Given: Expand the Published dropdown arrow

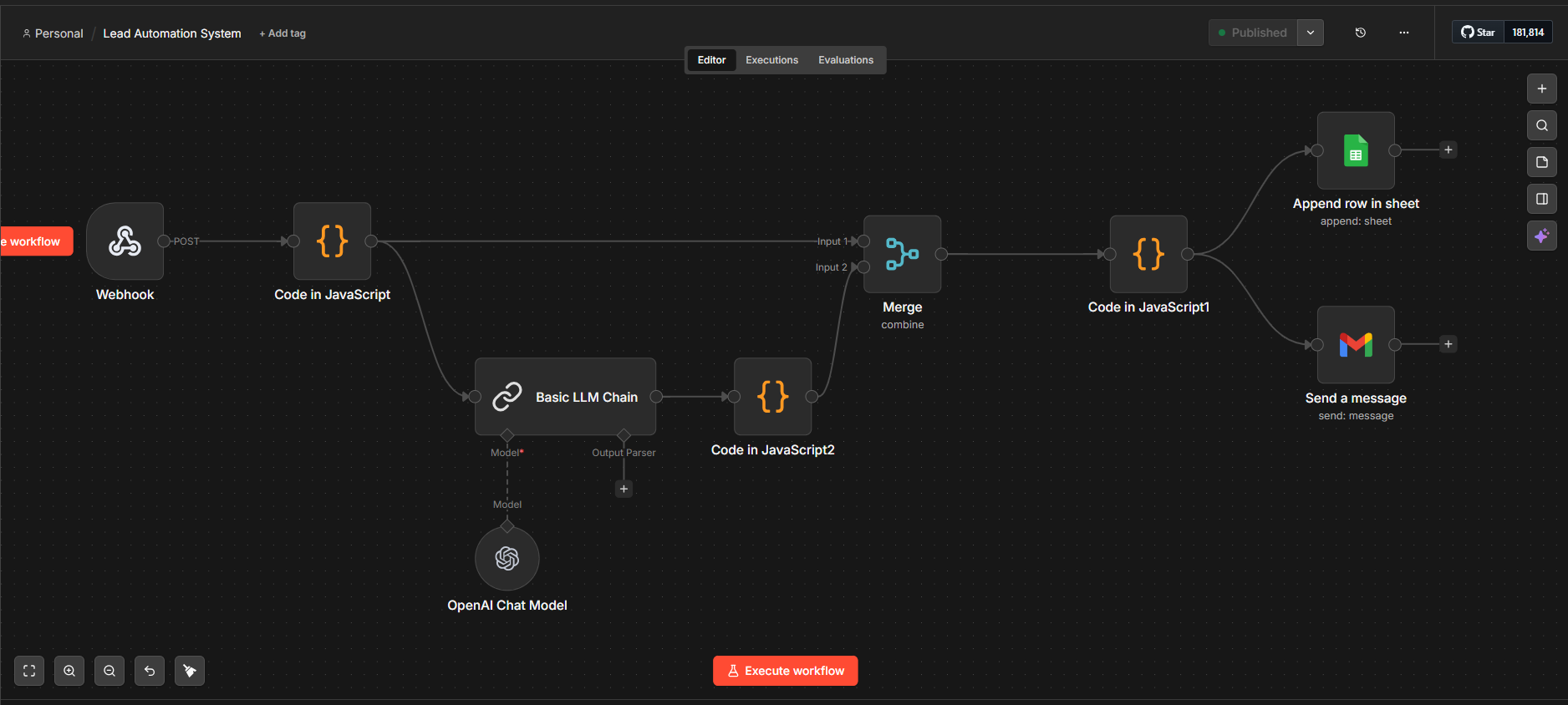Looking at the screenshot, I should pos(1311,33).
